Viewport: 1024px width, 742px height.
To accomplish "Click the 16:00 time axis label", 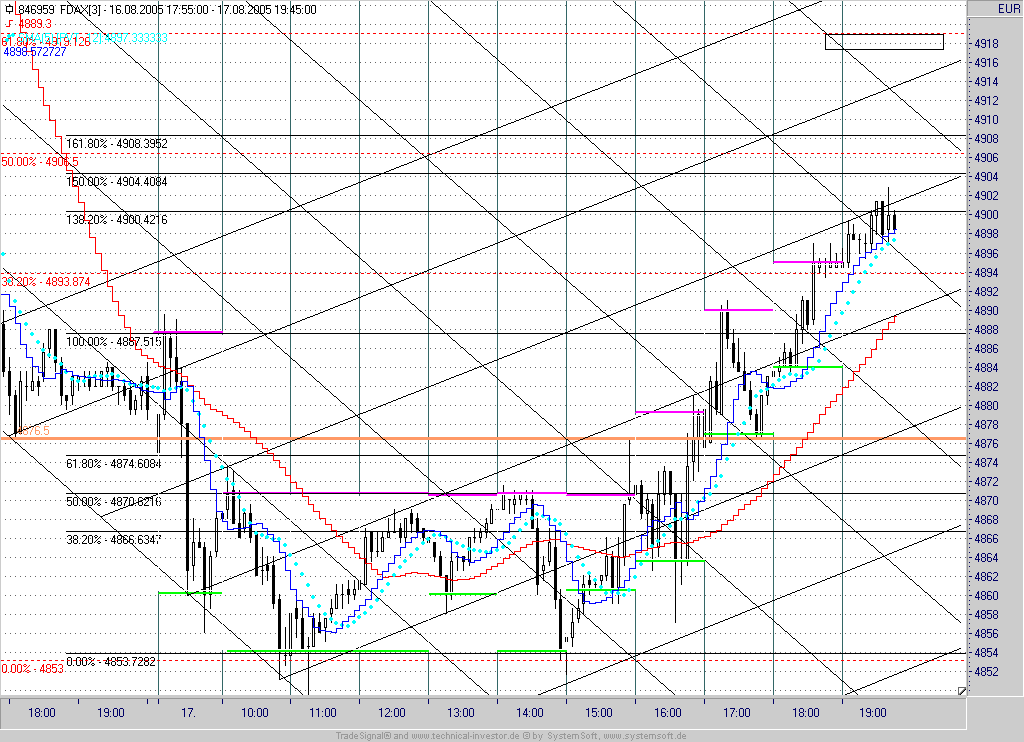I will 667,713.
